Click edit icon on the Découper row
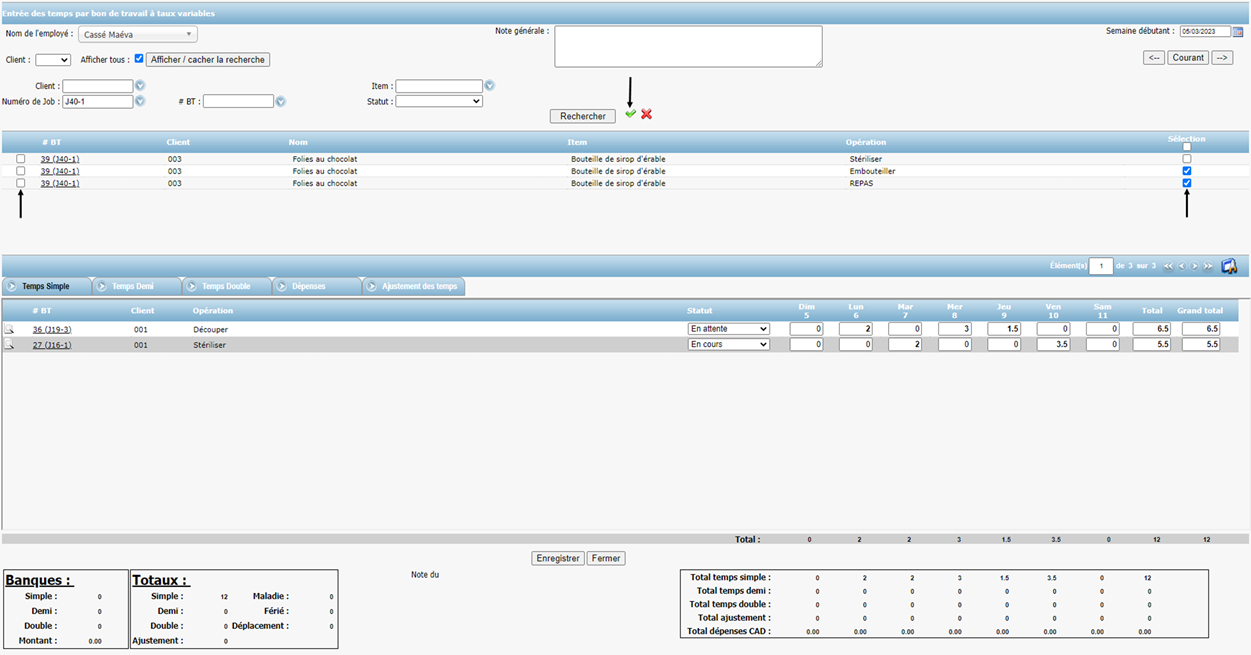Screen dimensions: 1251x655 pos(10,329)
